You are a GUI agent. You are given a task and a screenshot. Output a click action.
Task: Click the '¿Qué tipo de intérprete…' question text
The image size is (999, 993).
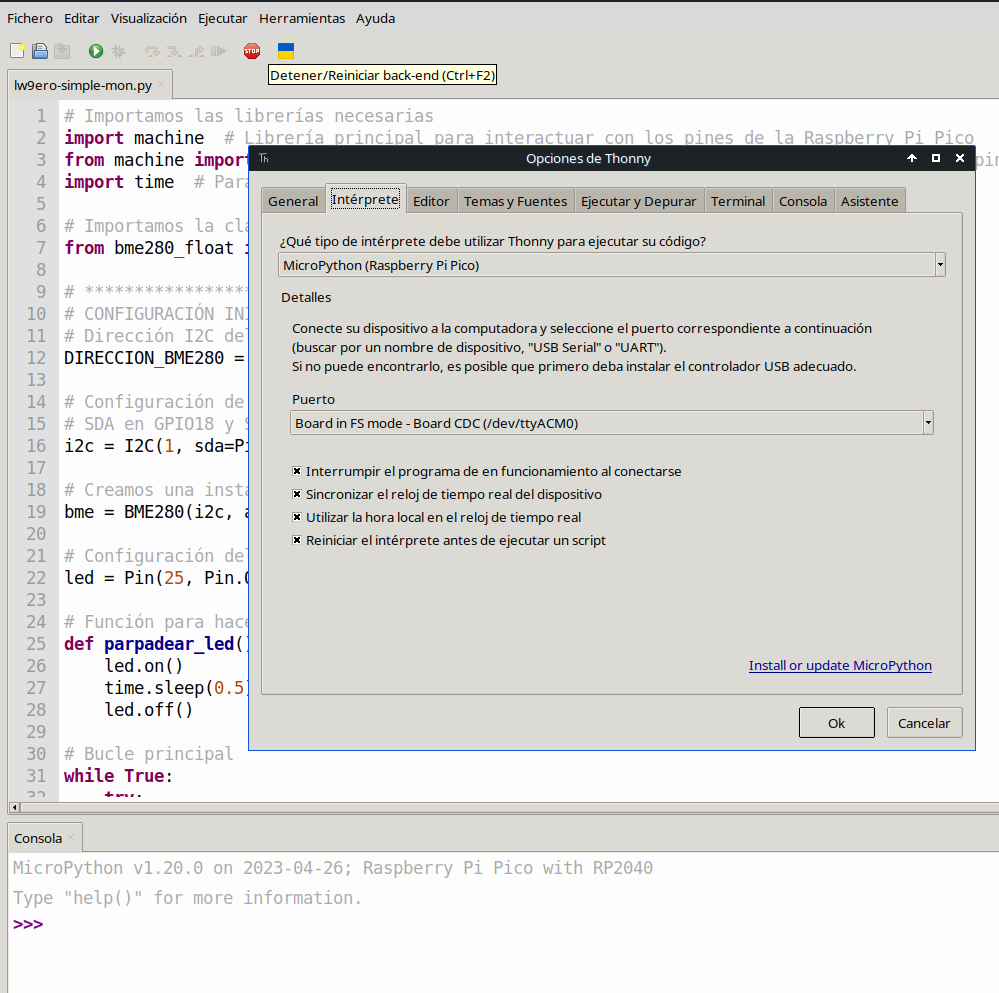pos(492,241)
